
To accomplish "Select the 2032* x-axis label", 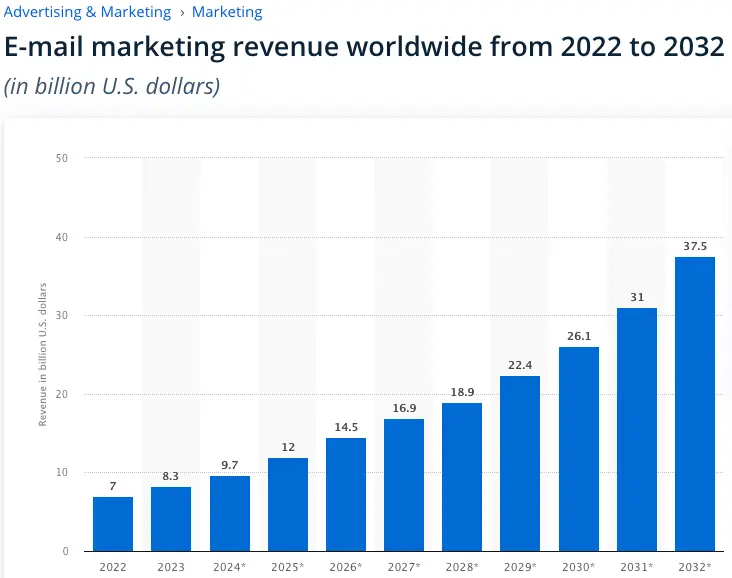I will coord(695,566).
